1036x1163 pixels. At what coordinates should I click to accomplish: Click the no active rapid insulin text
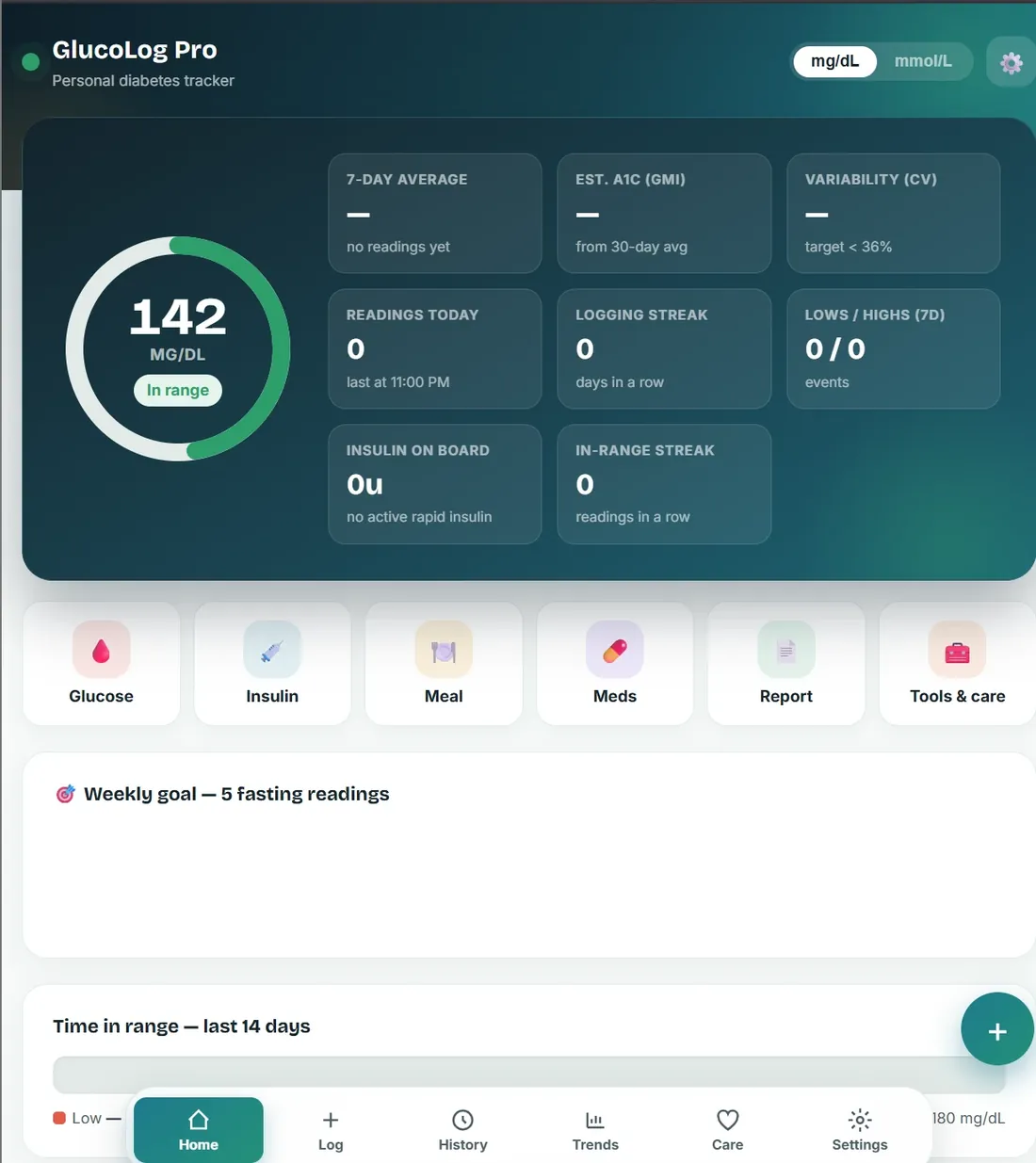419,517
